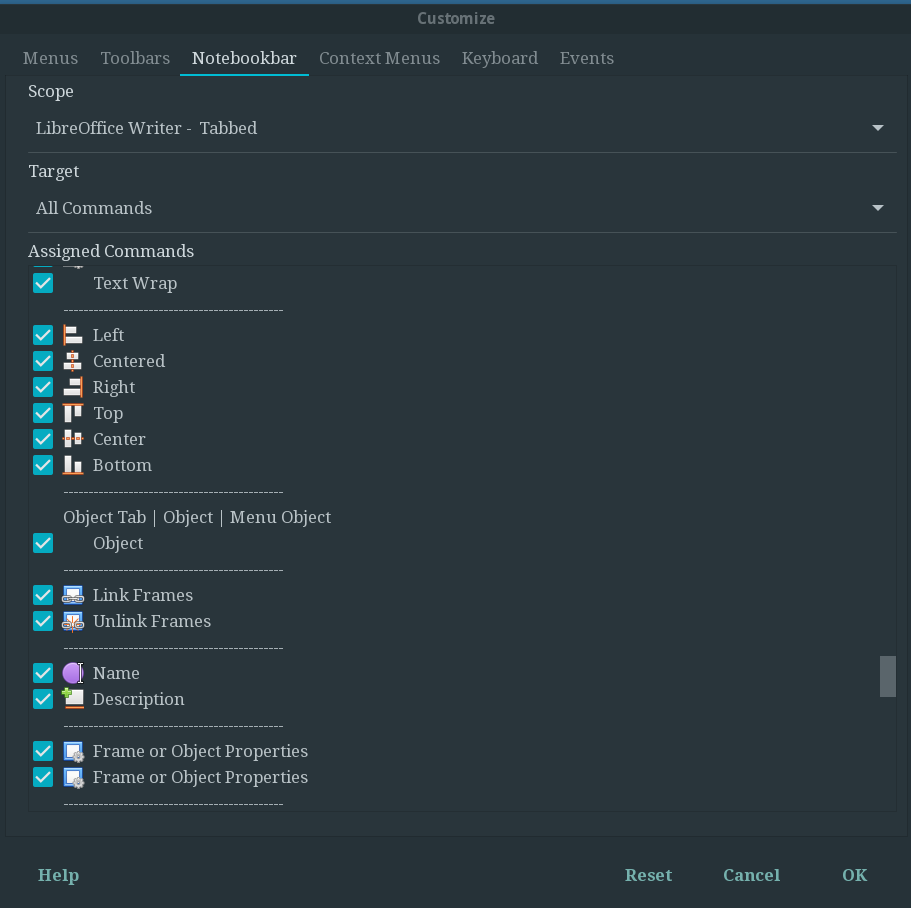911x908 pixels.
Task: Select the Left command label
Action: tap(109, 335)
